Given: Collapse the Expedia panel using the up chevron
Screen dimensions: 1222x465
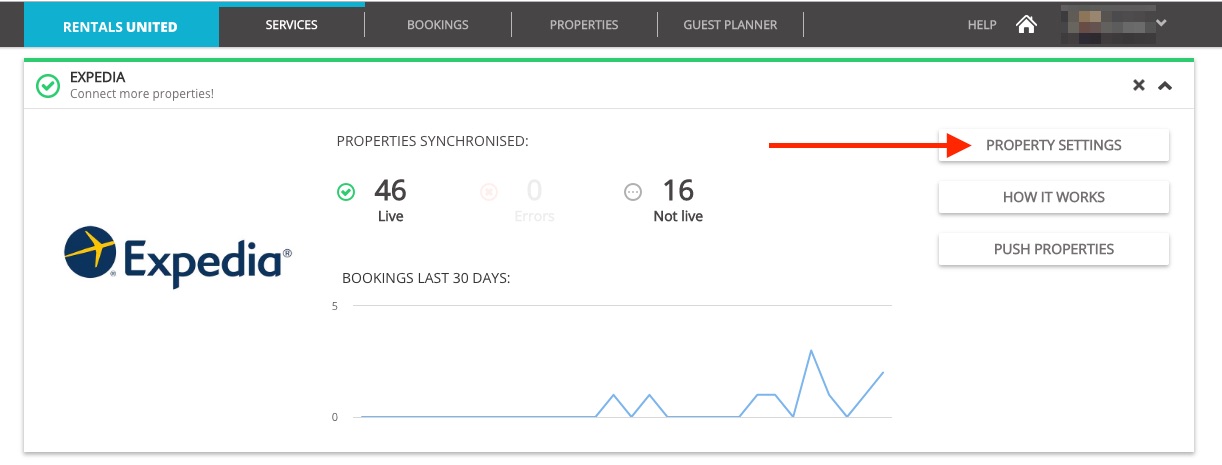Looking at the screenshot, I should 1164,86.
